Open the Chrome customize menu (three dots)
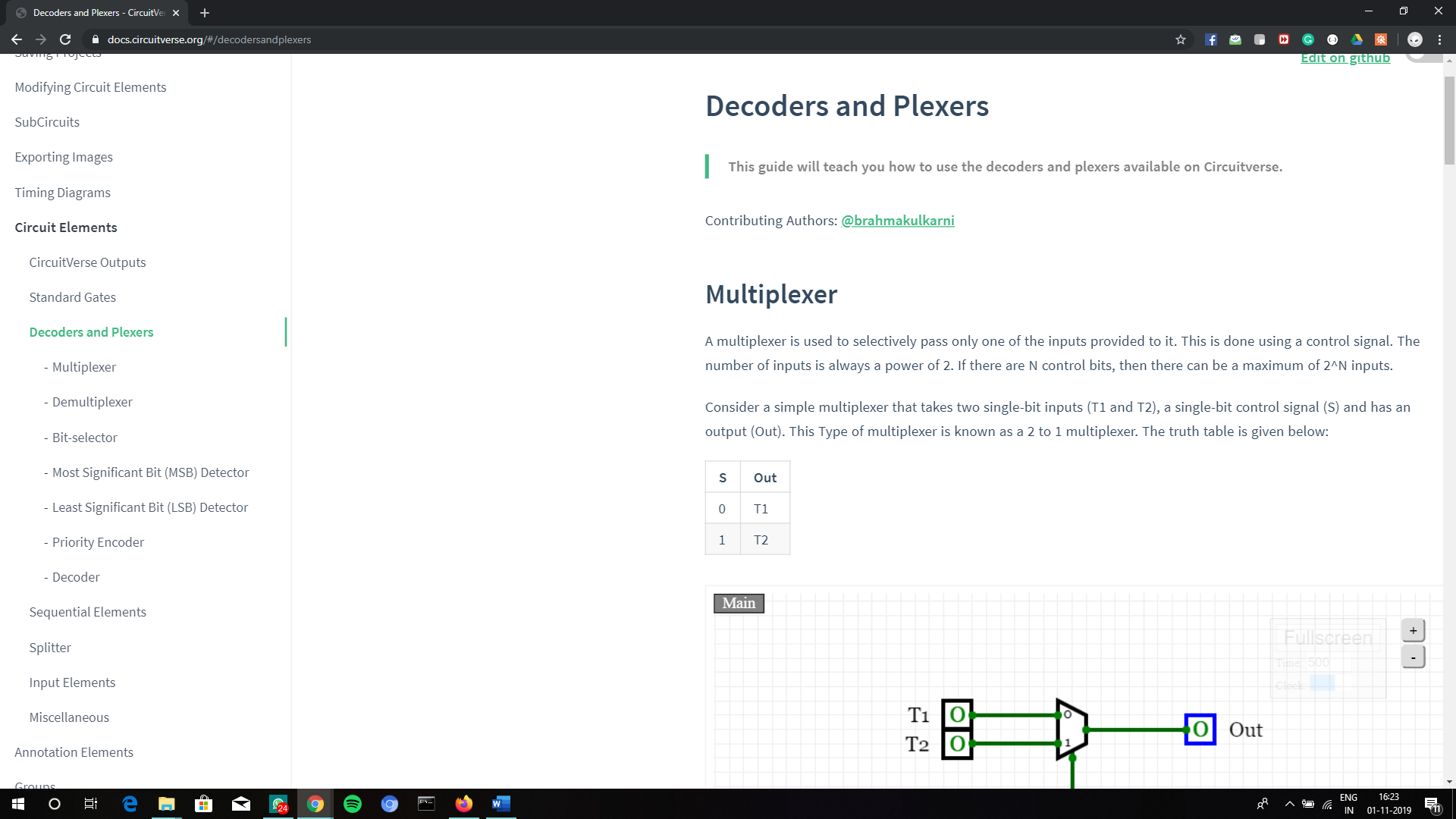Viewport: 1456px width, 819px height. coord(1440,39)
